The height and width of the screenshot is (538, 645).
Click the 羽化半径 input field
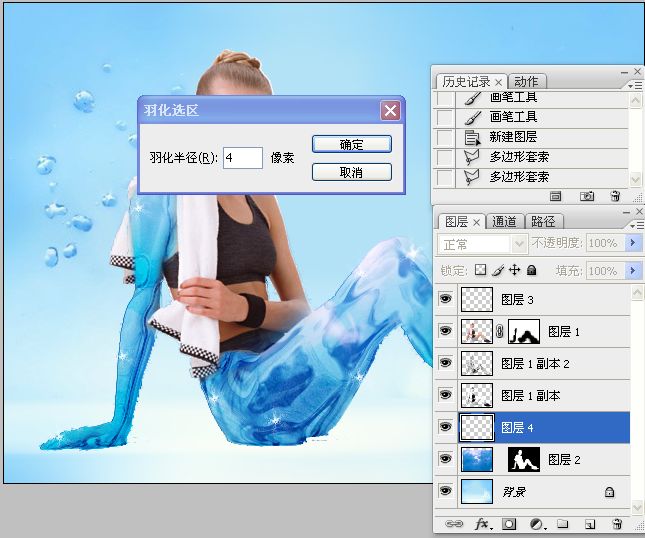coord(242,158)
